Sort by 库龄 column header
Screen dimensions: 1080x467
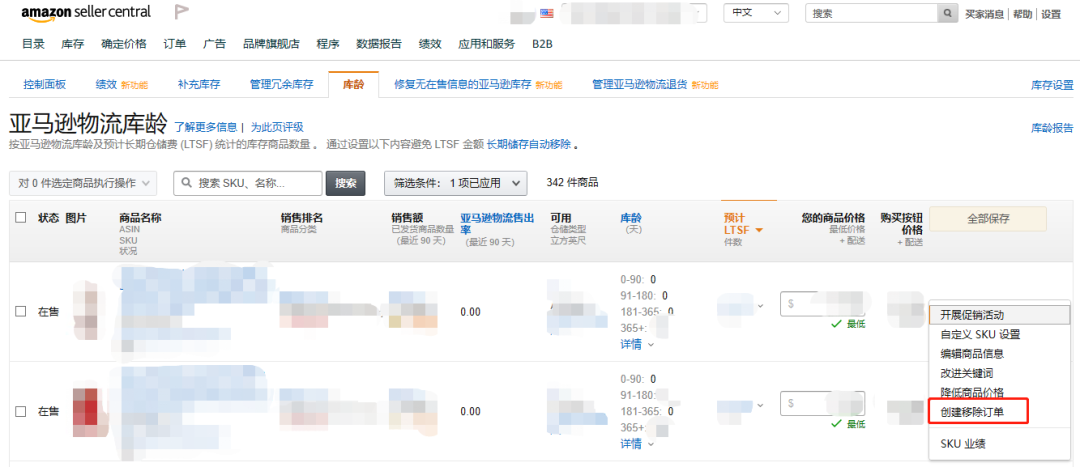click(x=631, y=218)
